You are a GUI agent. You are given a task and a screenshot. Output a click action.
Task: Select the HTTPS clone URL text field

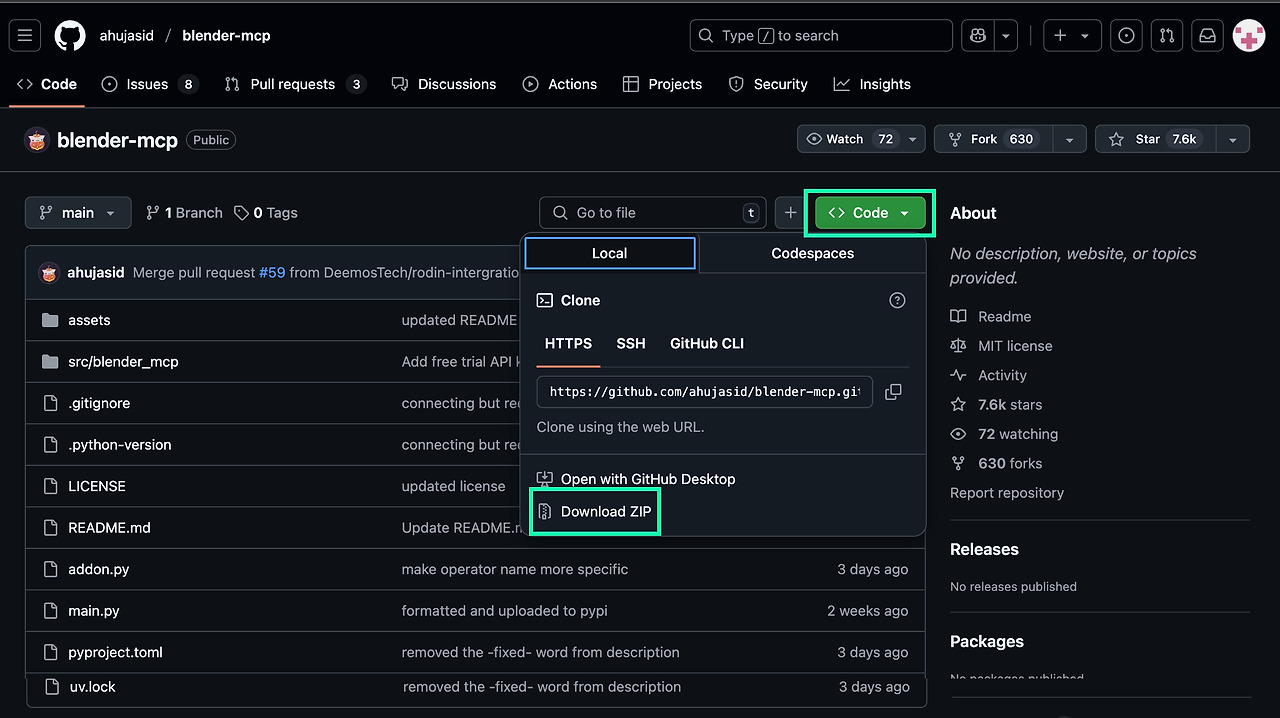point(704,392)
